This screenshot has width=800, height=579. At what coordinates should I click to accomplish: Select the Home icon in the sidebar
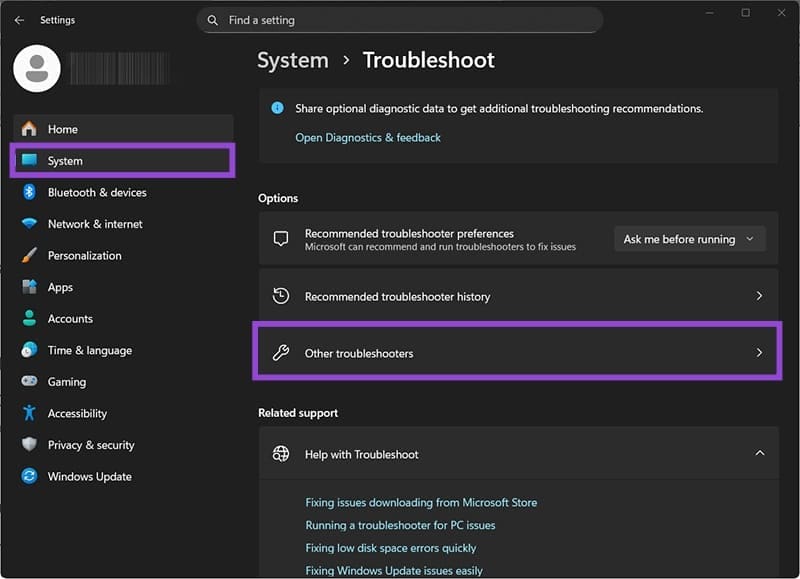28,129
